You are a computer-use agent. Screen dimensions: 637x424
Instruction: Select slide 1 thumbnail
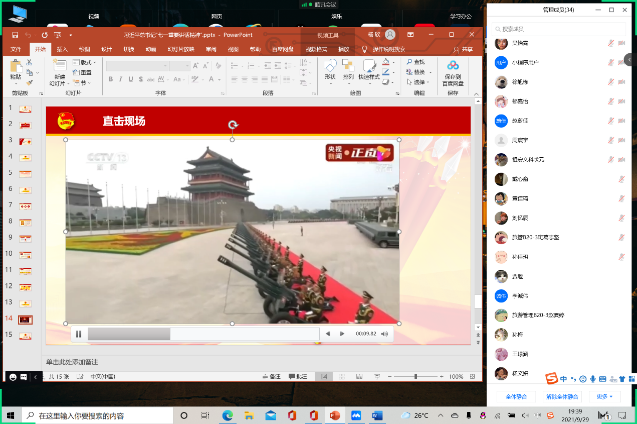25,109
